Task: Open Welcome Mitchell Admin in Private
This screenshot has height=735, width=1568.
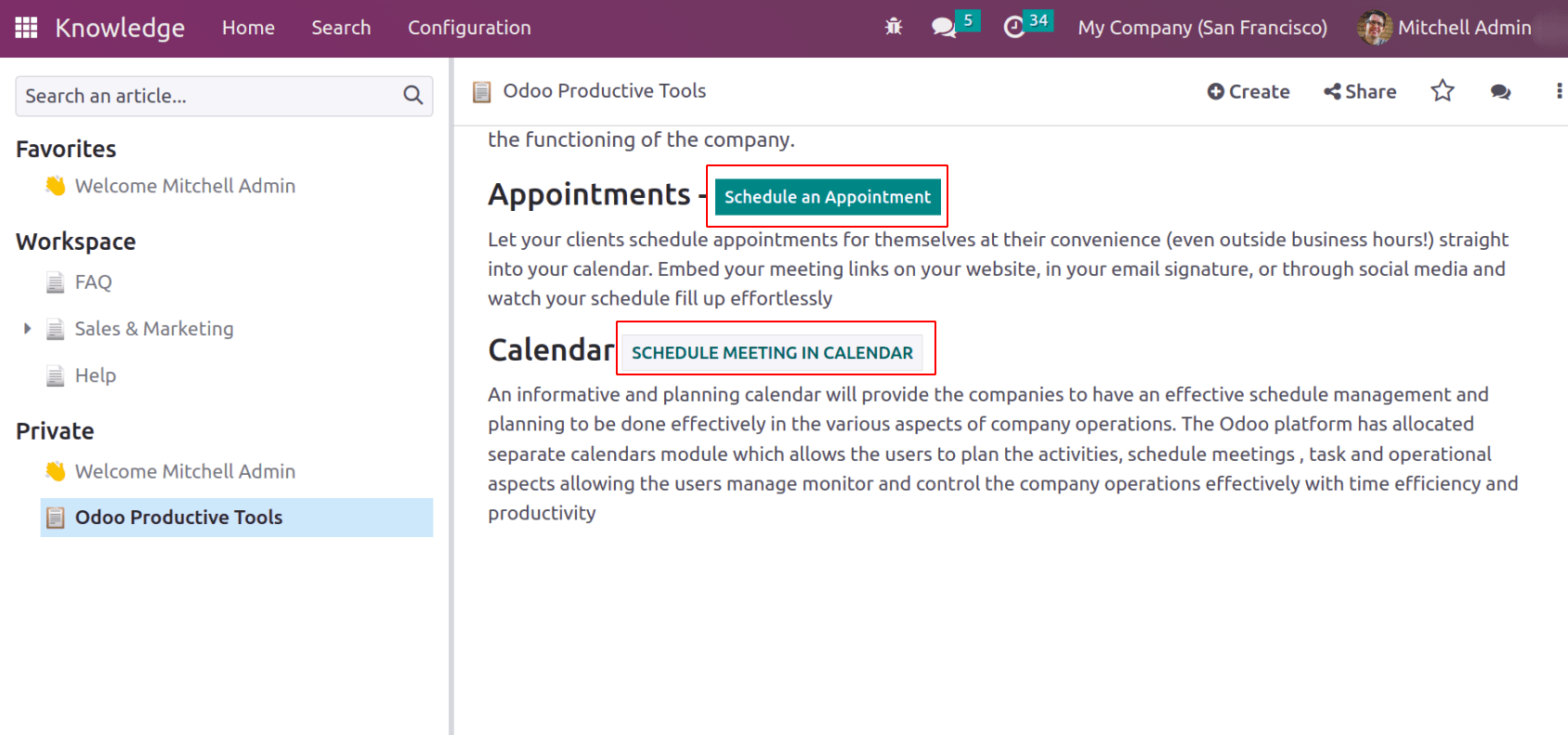Action: pos(185,471)
